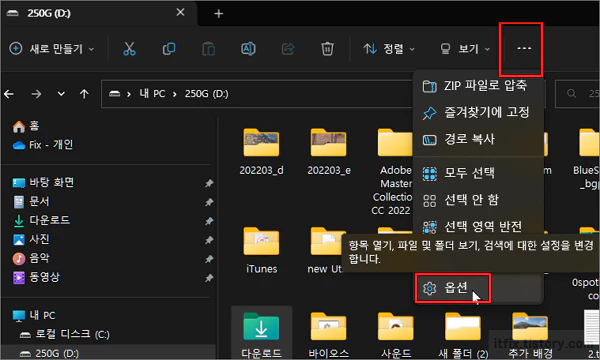Click chevron between 내 PC and 250G

[174, 94]
